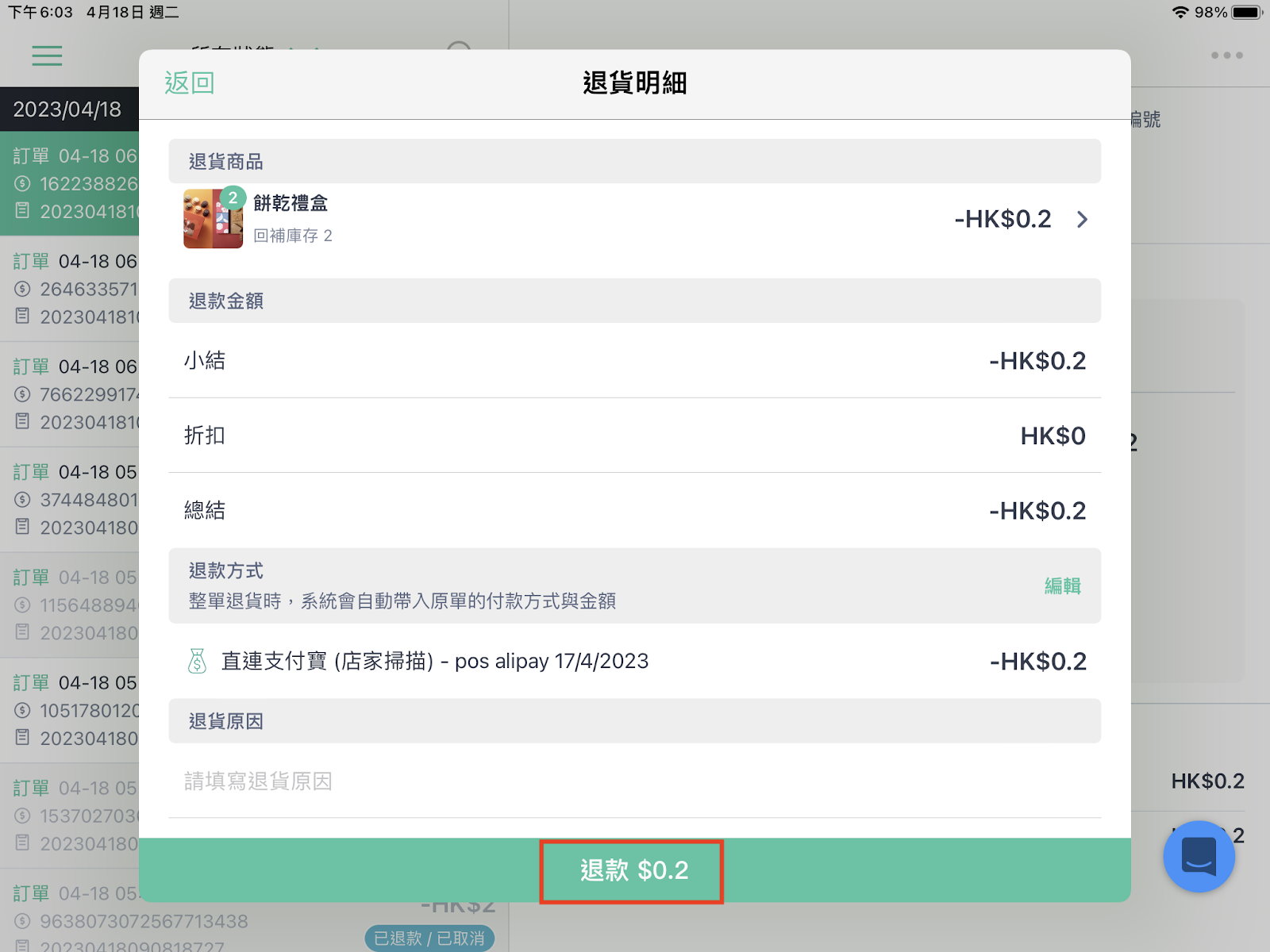Select order 766229917 in the list
Viewport: 1270px width, 952px height.
[x=69, y=394]
